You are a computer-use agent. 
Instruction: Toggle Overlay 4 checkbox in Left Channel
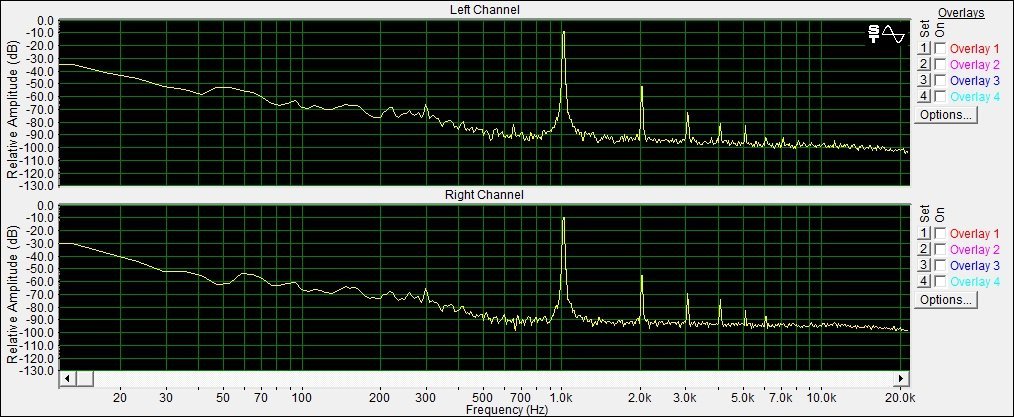pos(940,96)
